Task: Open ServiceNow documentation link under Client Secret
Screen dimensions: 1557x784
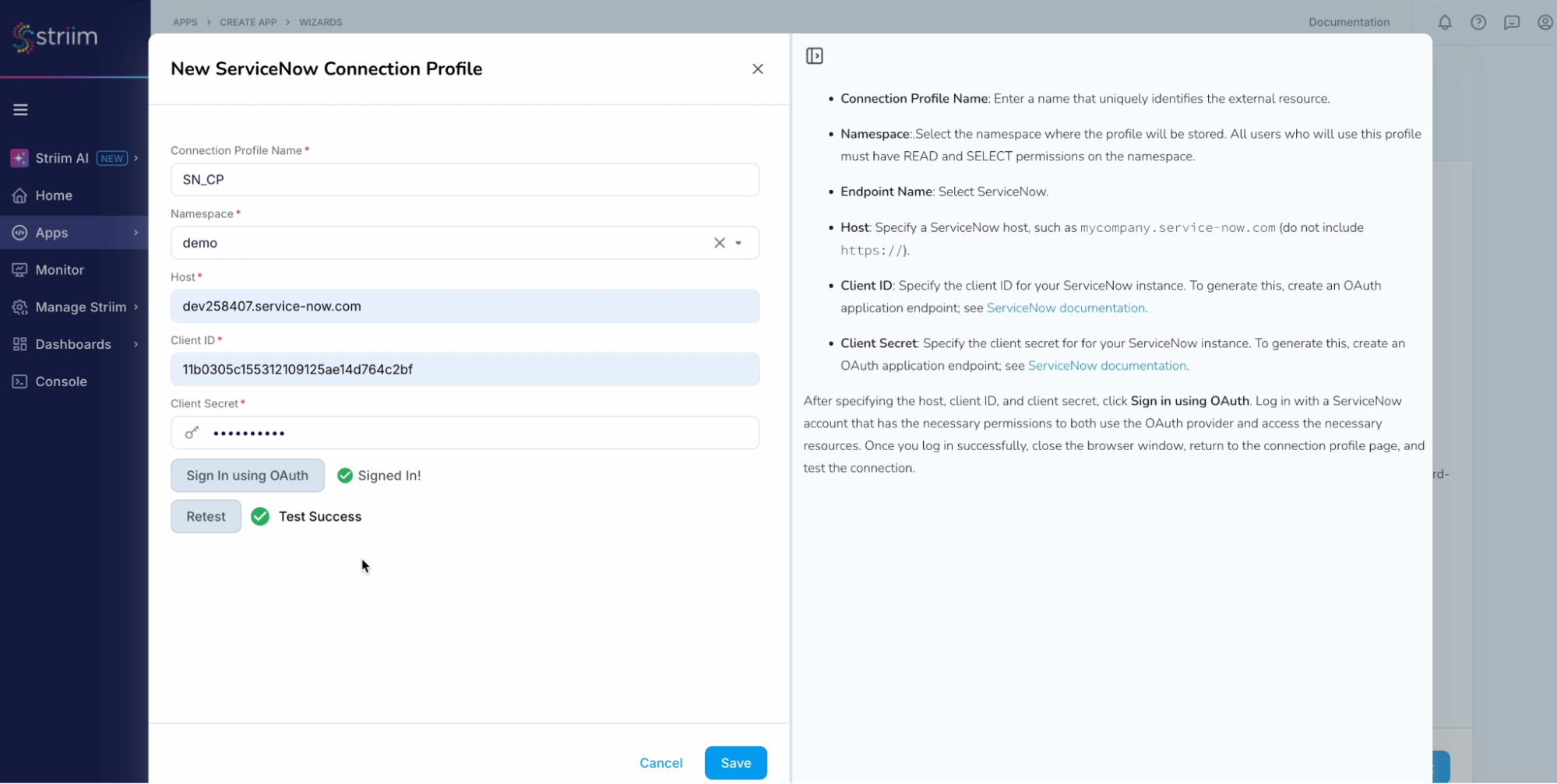Action: point(1107,366)
